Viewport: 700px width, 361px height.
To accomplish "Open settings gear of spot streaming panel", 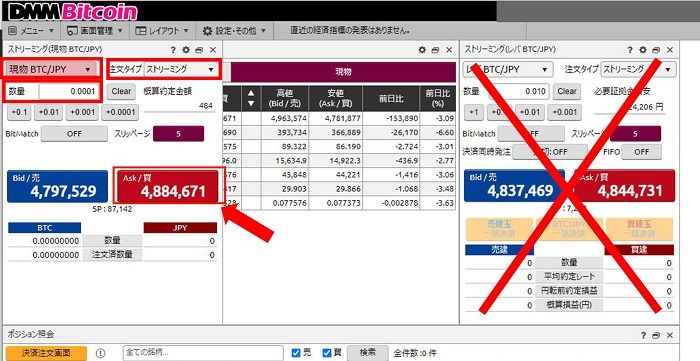I will (x=186, y=50).
